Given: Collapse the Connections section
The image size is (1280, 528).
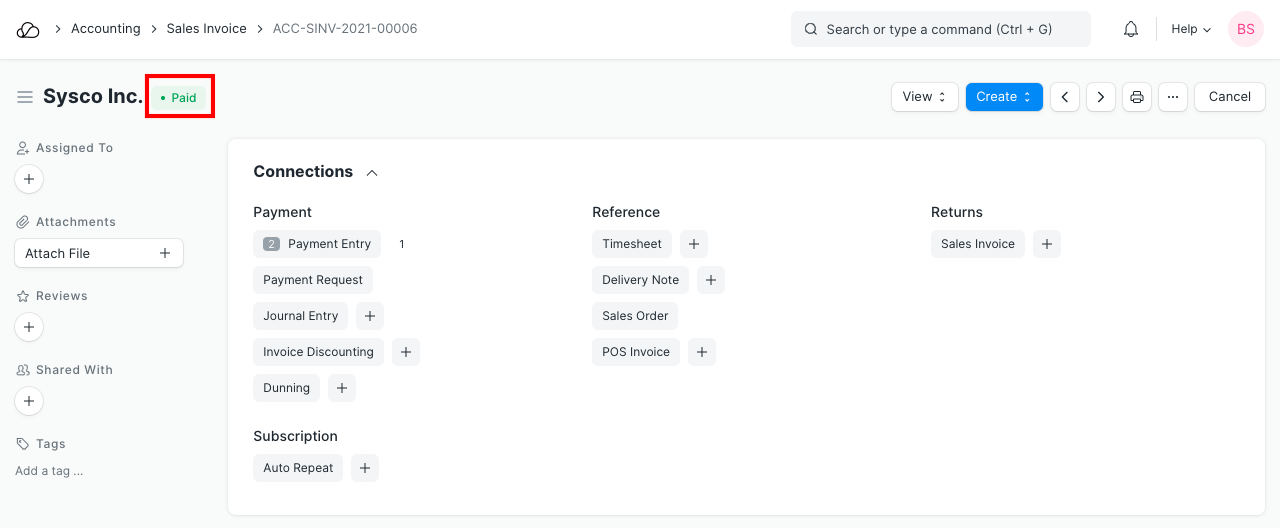Looking at the screenshot, I should coord(372,172).
